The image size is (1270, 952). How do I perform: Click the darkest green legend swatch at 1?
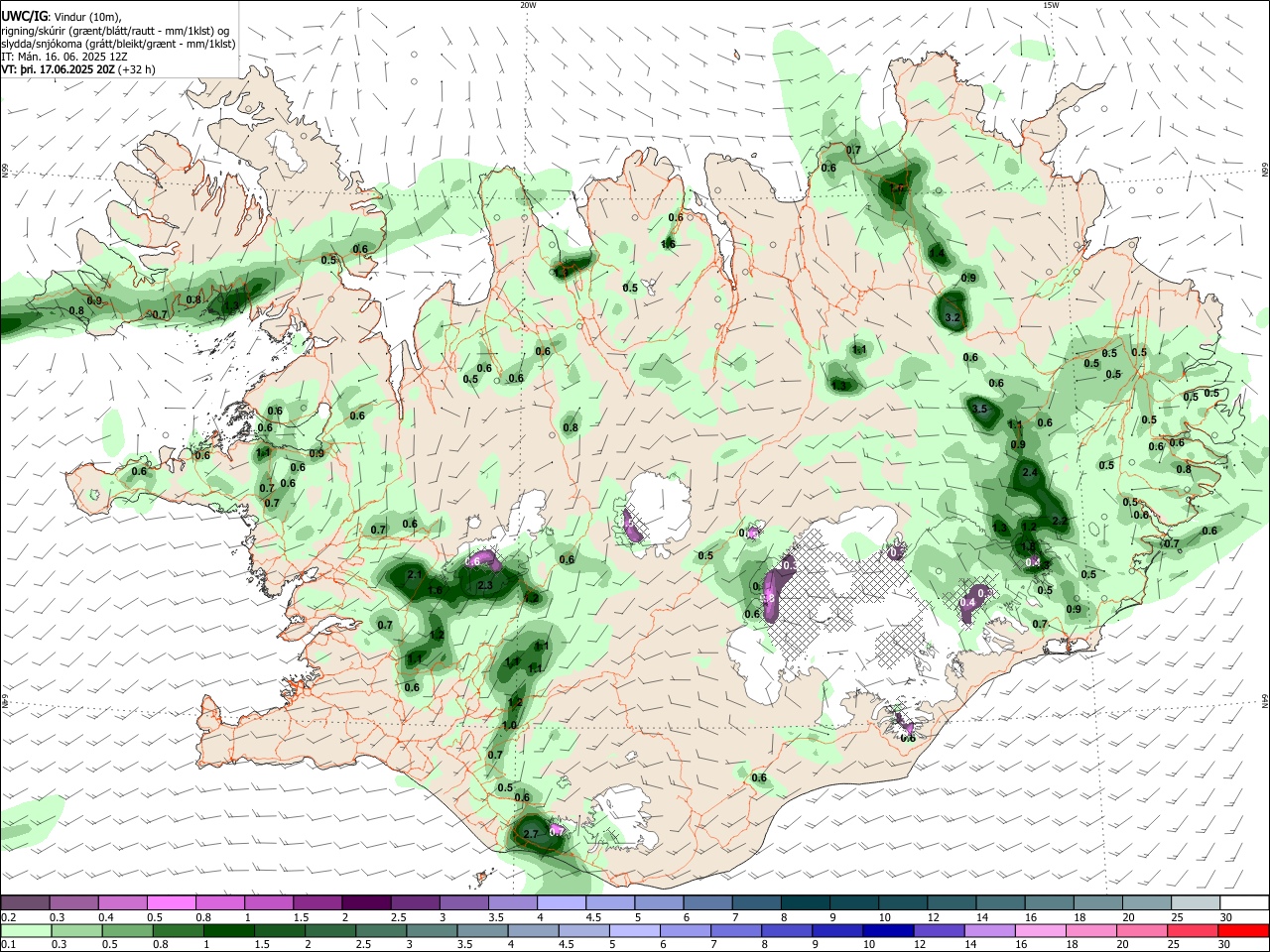pos(228,930)
